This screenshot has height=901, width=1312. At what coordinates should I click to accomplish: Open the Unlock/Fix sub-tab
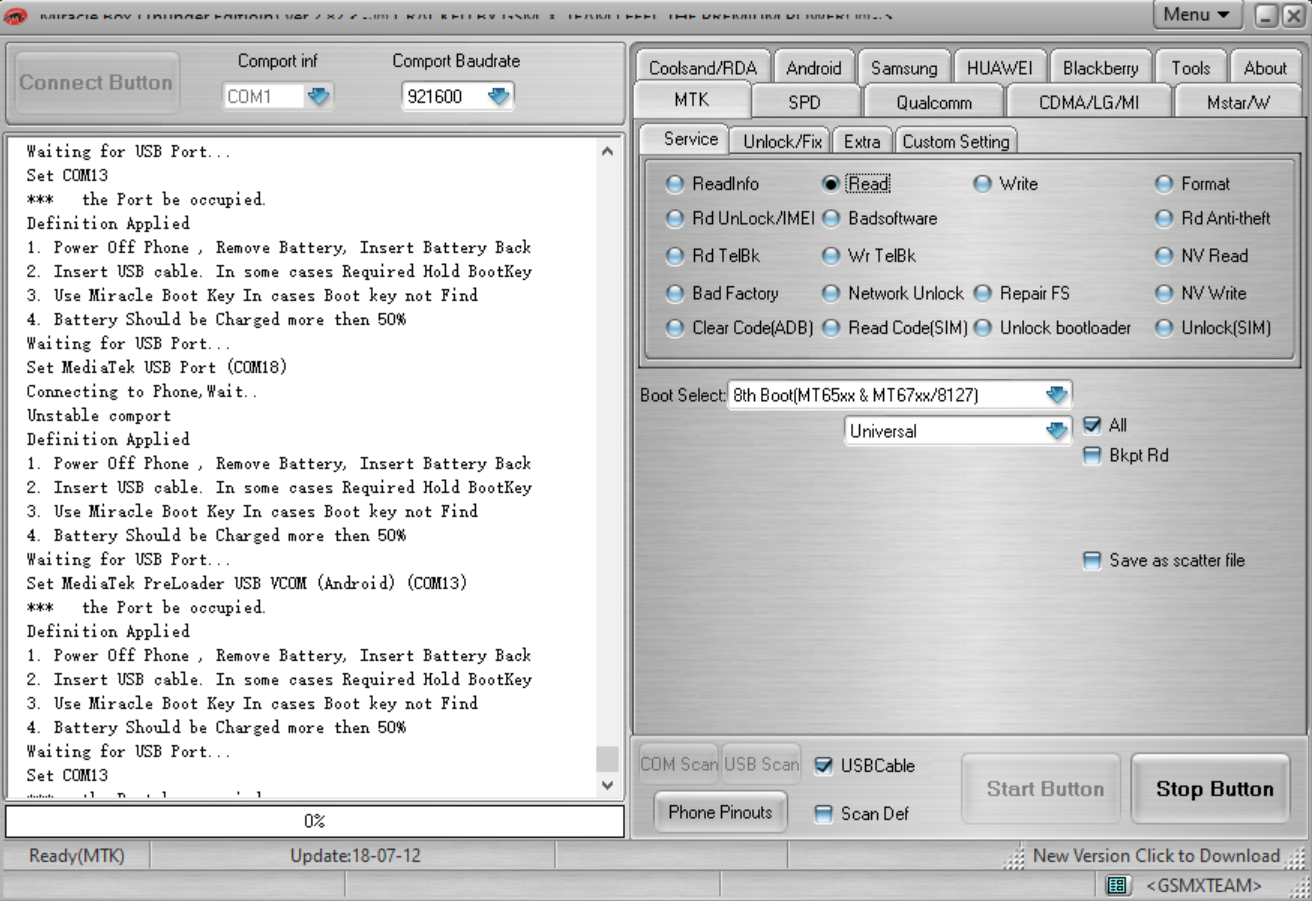coord(782,142)
